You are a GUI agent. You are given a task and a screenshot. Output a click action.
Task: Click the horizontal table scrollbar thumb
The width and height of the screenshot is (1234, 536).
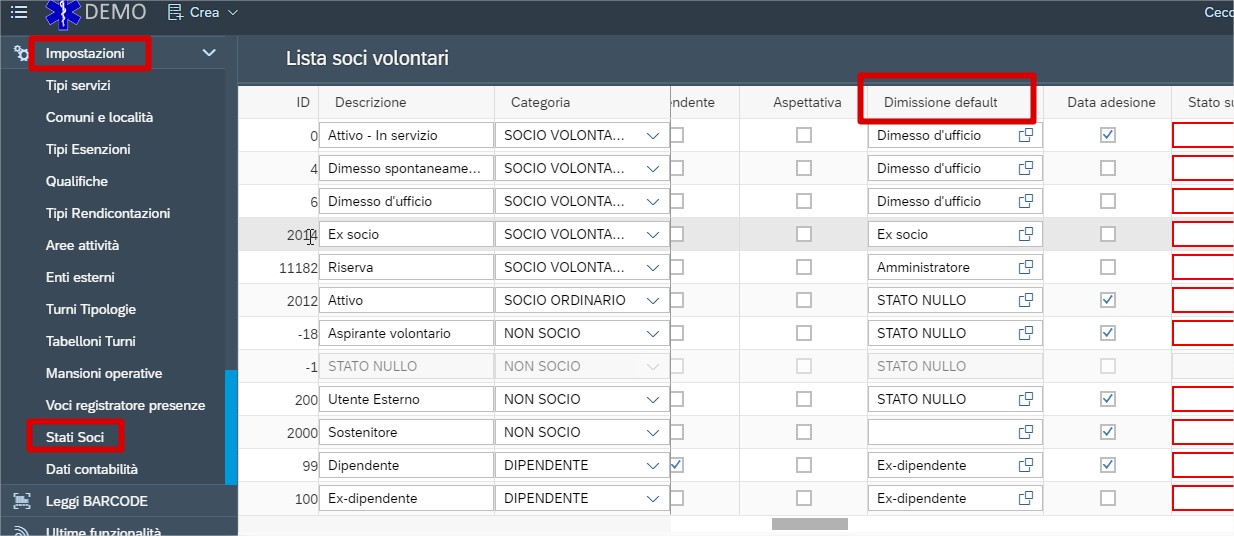click(809, 524)
